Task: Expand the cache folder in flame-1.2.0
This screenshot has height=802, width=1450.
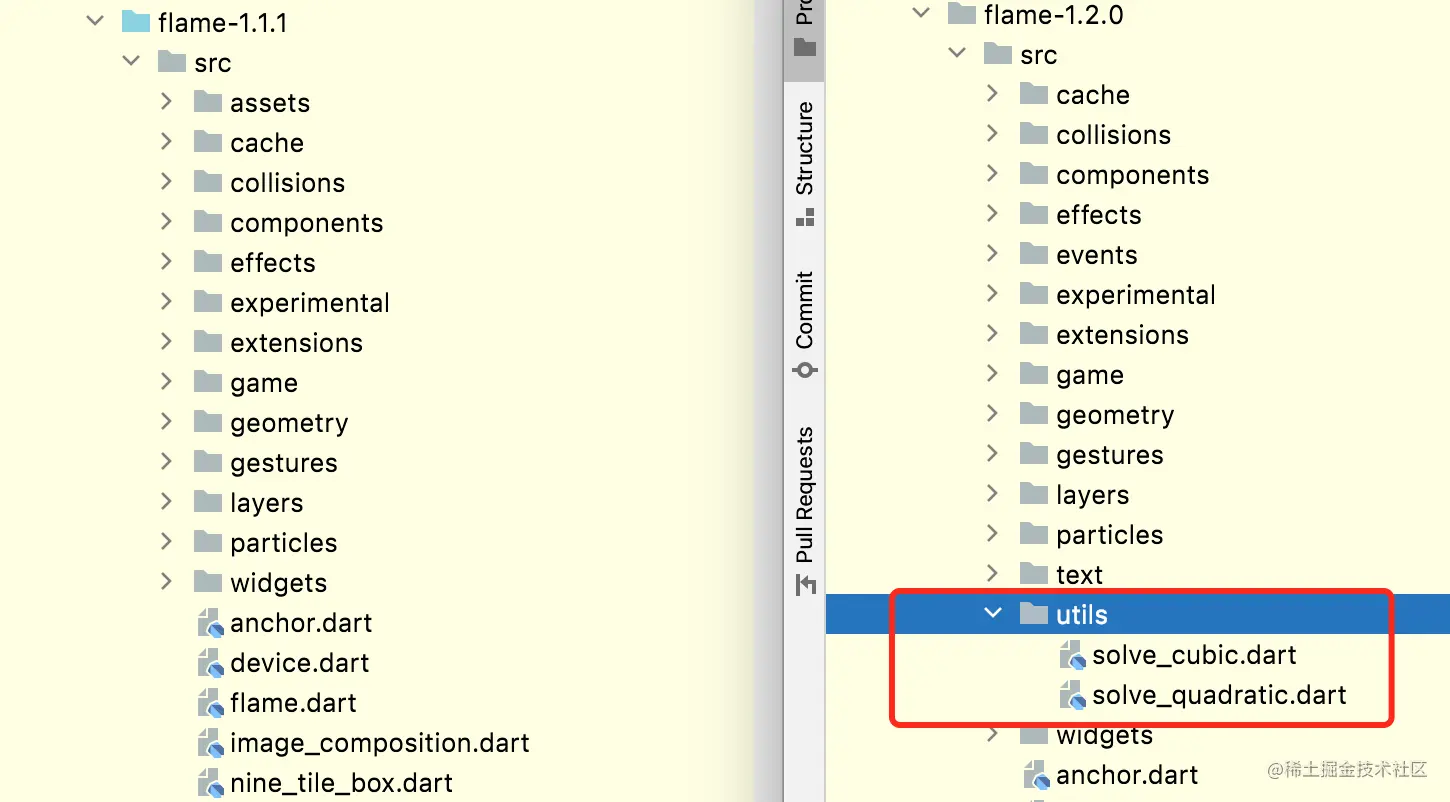Action: pyautogui.click(x=992, y=93)
